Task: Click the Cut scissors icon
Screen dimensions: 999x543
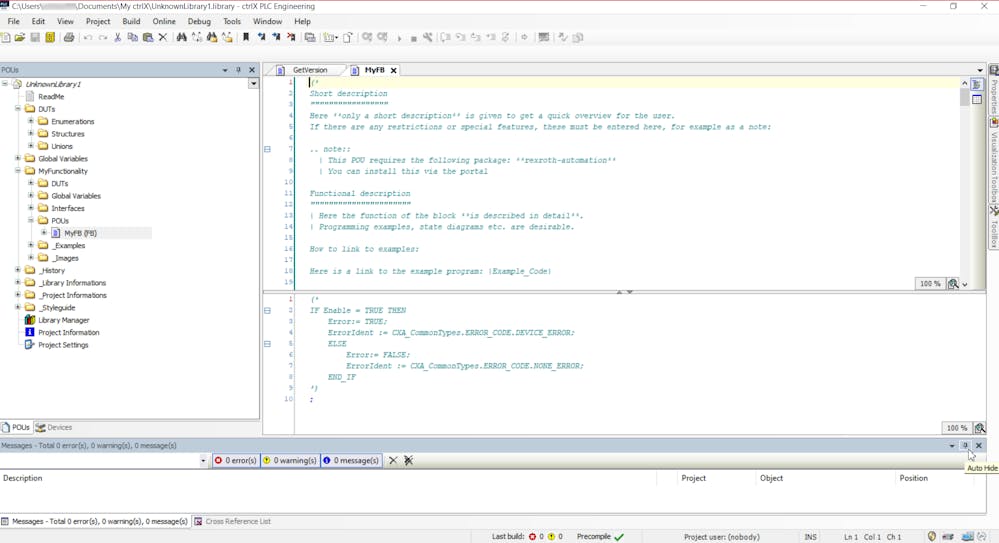Action: [117, 38]
